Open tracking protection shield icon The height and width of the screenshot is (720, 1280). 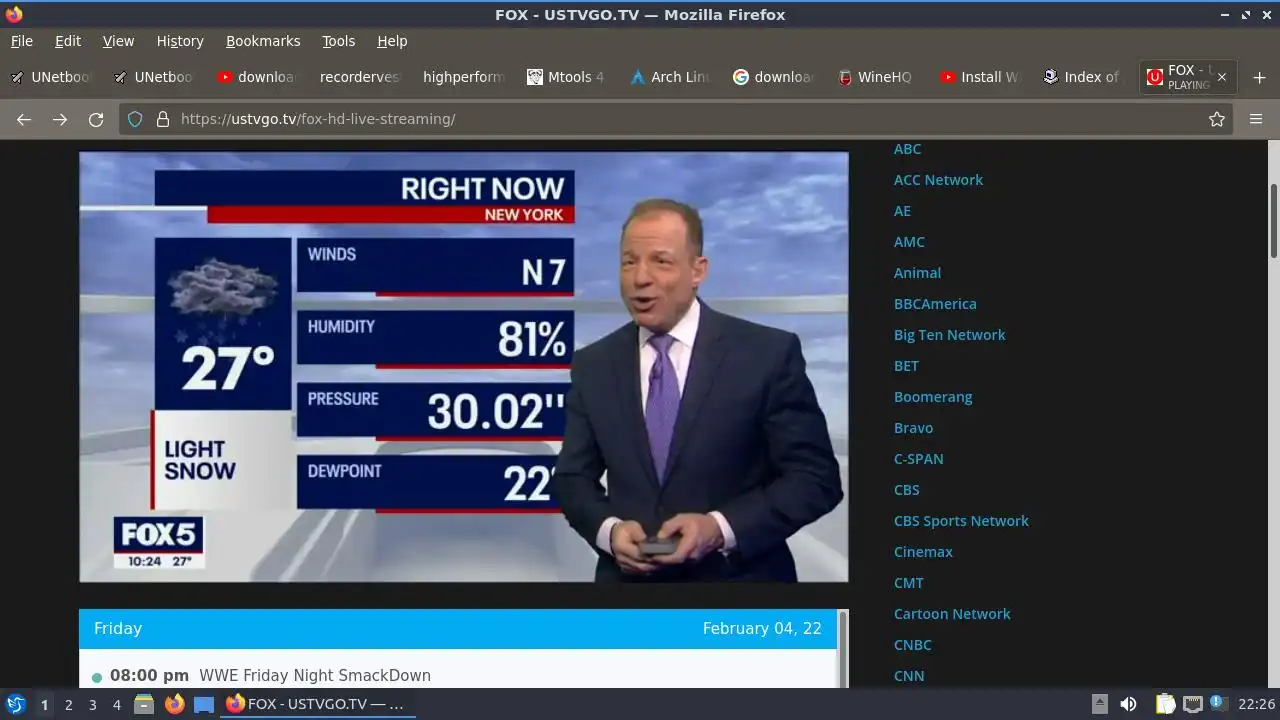pyautogui.click(x=135, y=119)
